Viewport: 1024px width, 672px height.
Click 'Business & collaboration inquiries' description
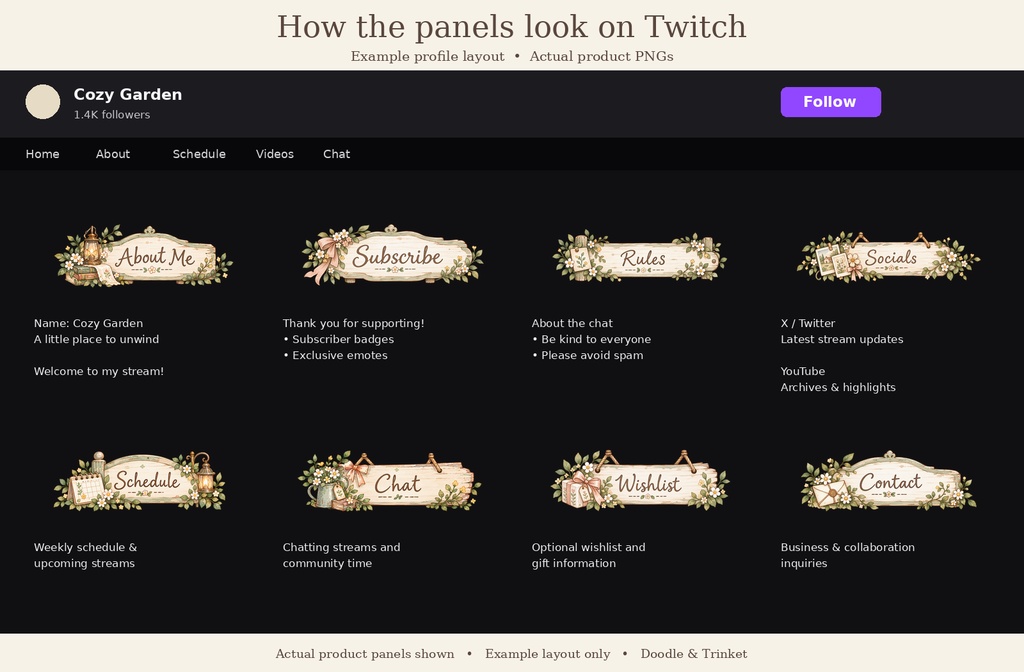click(848, 555)
